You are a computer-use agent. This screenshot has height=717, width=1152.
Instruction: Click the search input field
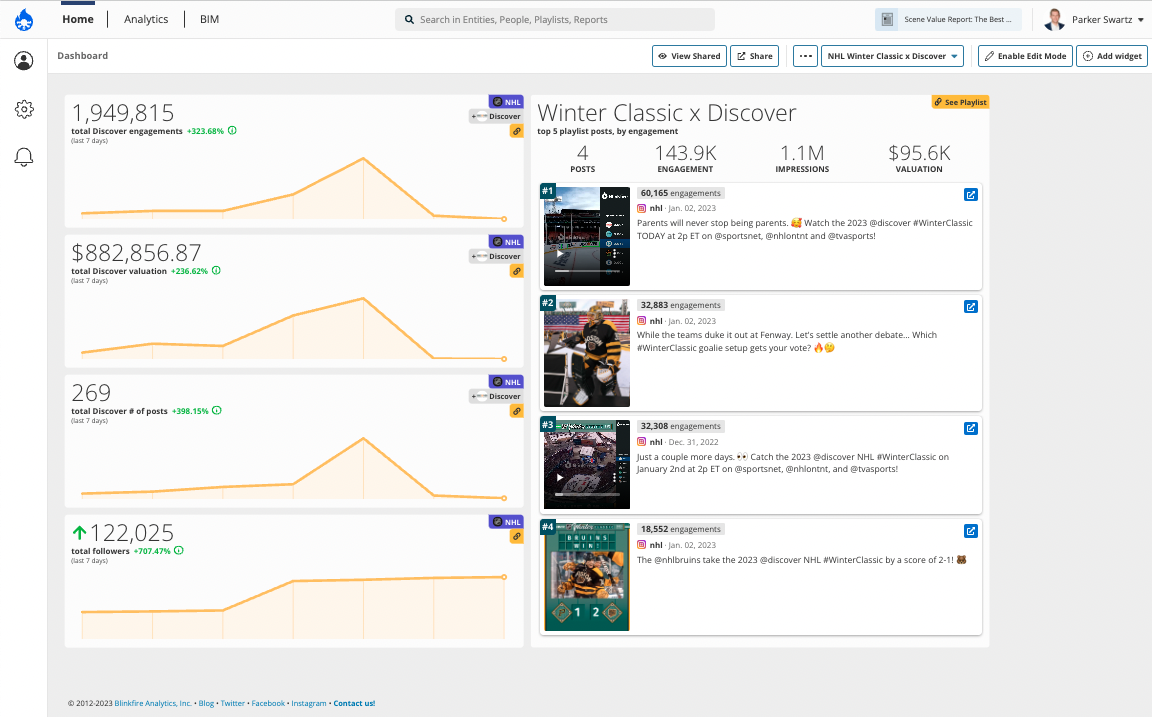(555, 20)
